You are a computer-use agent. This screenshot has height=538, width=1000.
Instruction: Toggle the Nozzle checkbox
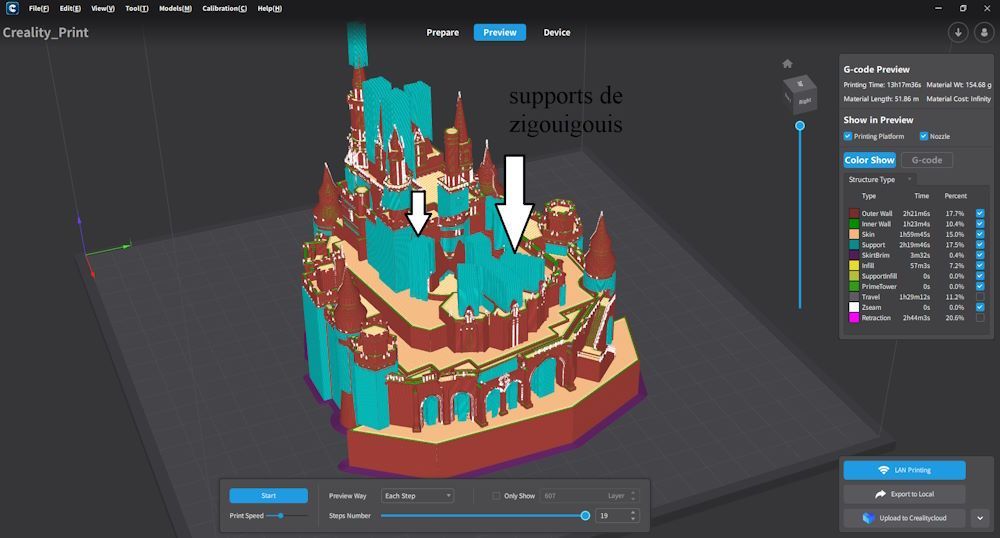(923, 136)
